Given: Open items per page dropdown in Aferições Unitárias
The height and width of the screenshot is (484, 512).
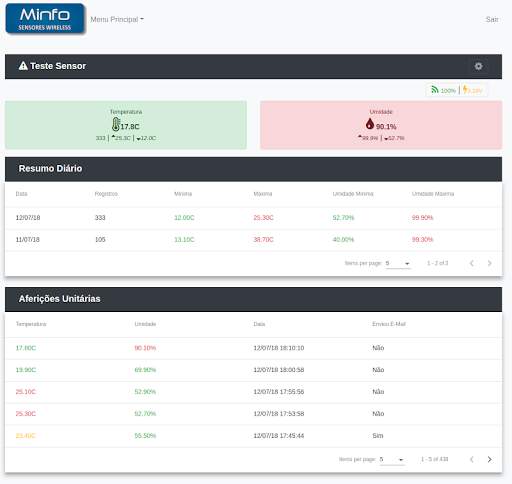Looking at the screenshot, I should click(x=392, y=459).
